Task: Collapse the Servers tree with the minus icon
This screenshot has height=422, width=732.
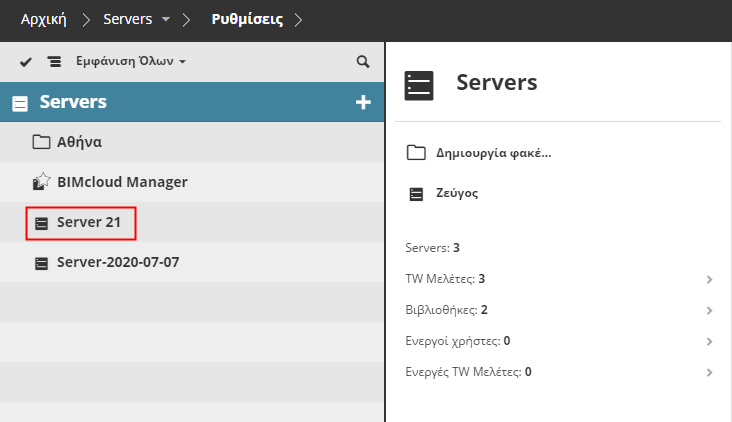Action: (20, 103)
